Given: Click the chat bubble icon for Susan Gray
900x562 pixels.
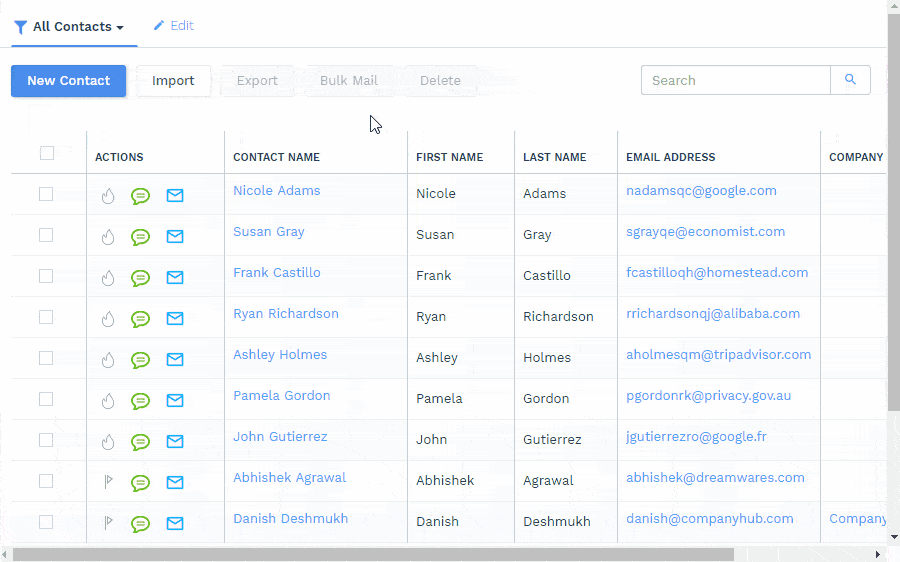Looking at the screenshot, I should click(141, 237).
